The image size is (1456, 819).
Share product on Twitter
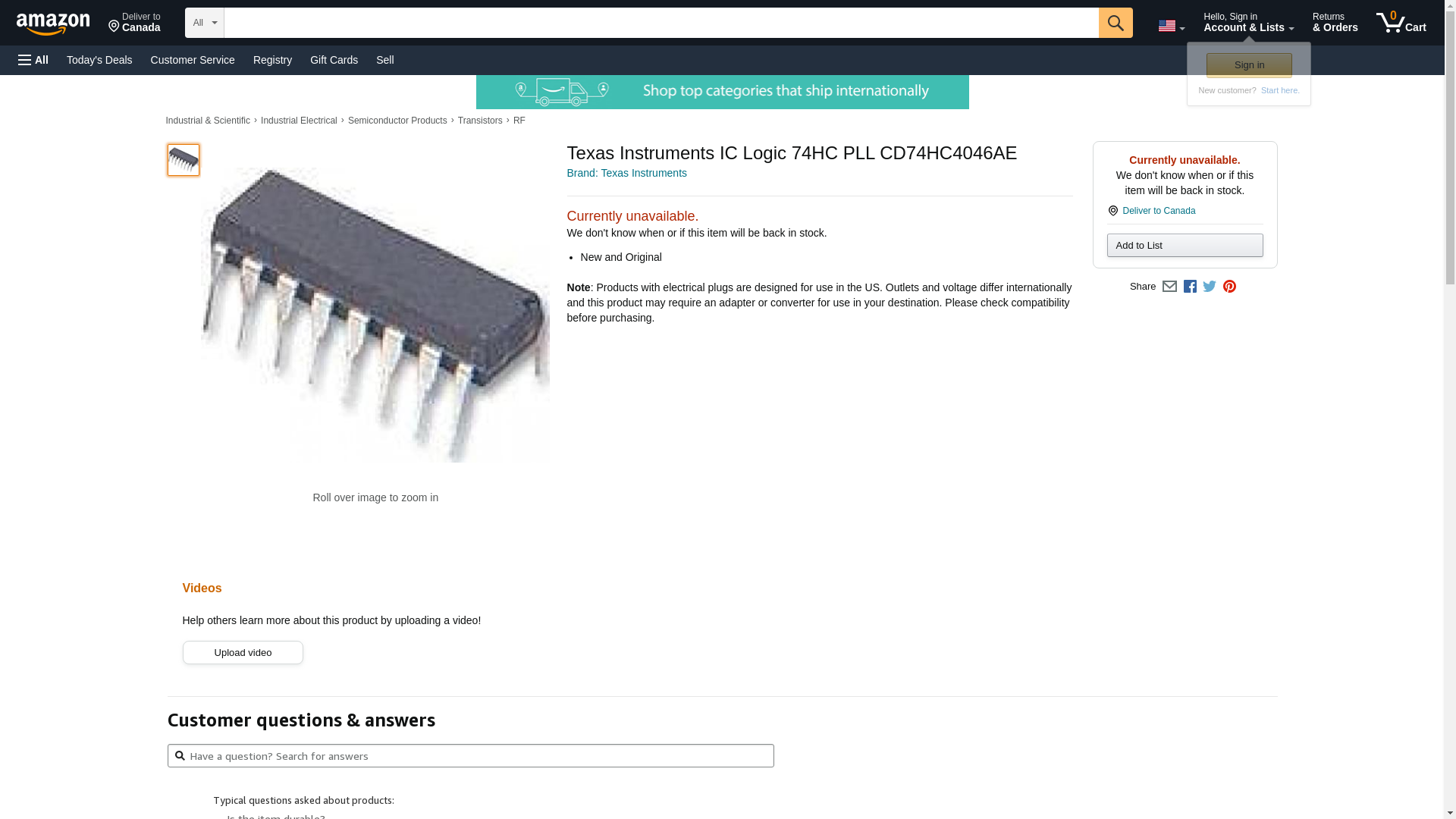[x=1210, y=287]
